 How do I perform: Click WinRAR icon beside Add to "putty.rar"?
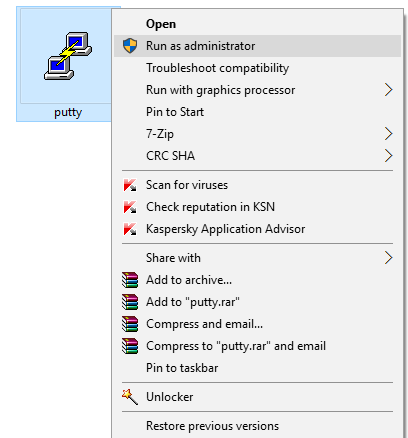tap(130, 302)
